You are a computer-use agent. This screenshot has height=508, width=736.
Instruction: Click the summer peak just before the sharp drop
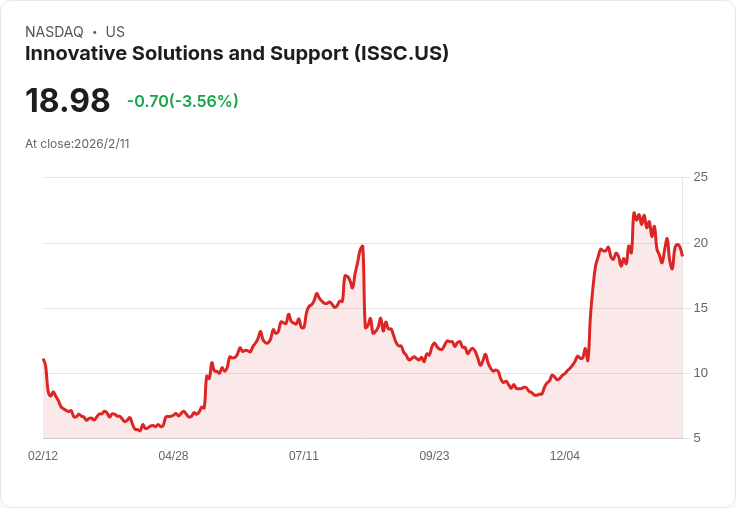pyautogui.click(x=362, y=246)
